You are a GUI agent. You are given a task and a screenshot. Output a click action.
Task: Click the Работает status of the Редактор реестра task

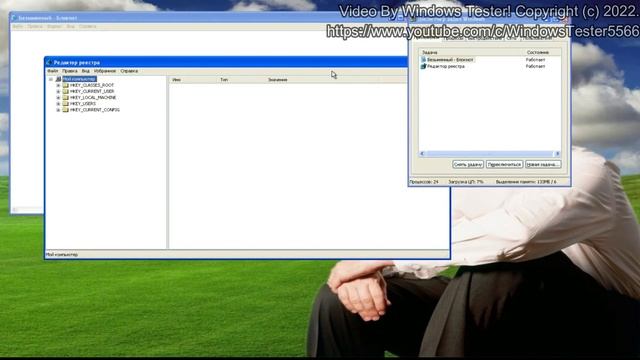[536, 66]
